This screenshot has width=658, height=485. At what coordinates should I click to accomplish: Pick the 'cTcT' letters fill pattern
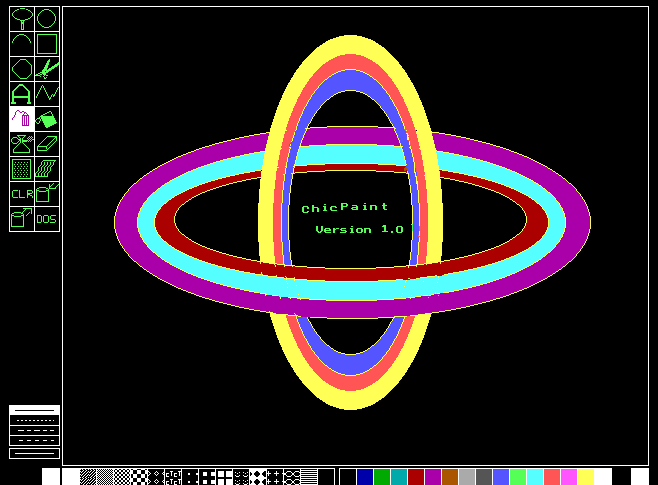173,477
